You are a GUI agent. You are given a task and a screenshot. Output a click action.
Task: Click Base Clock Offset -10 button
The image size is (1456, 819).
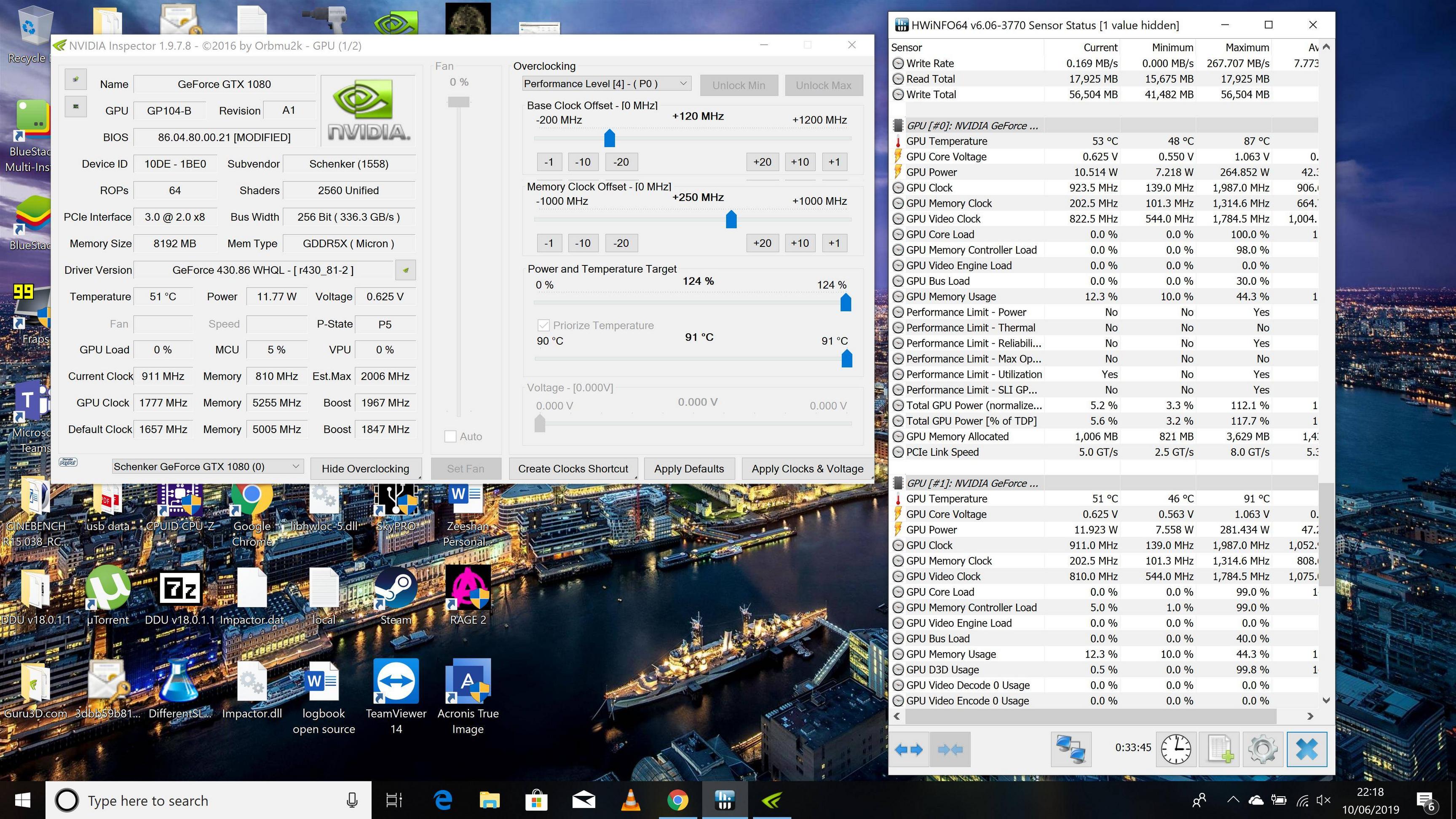(583, 162)
